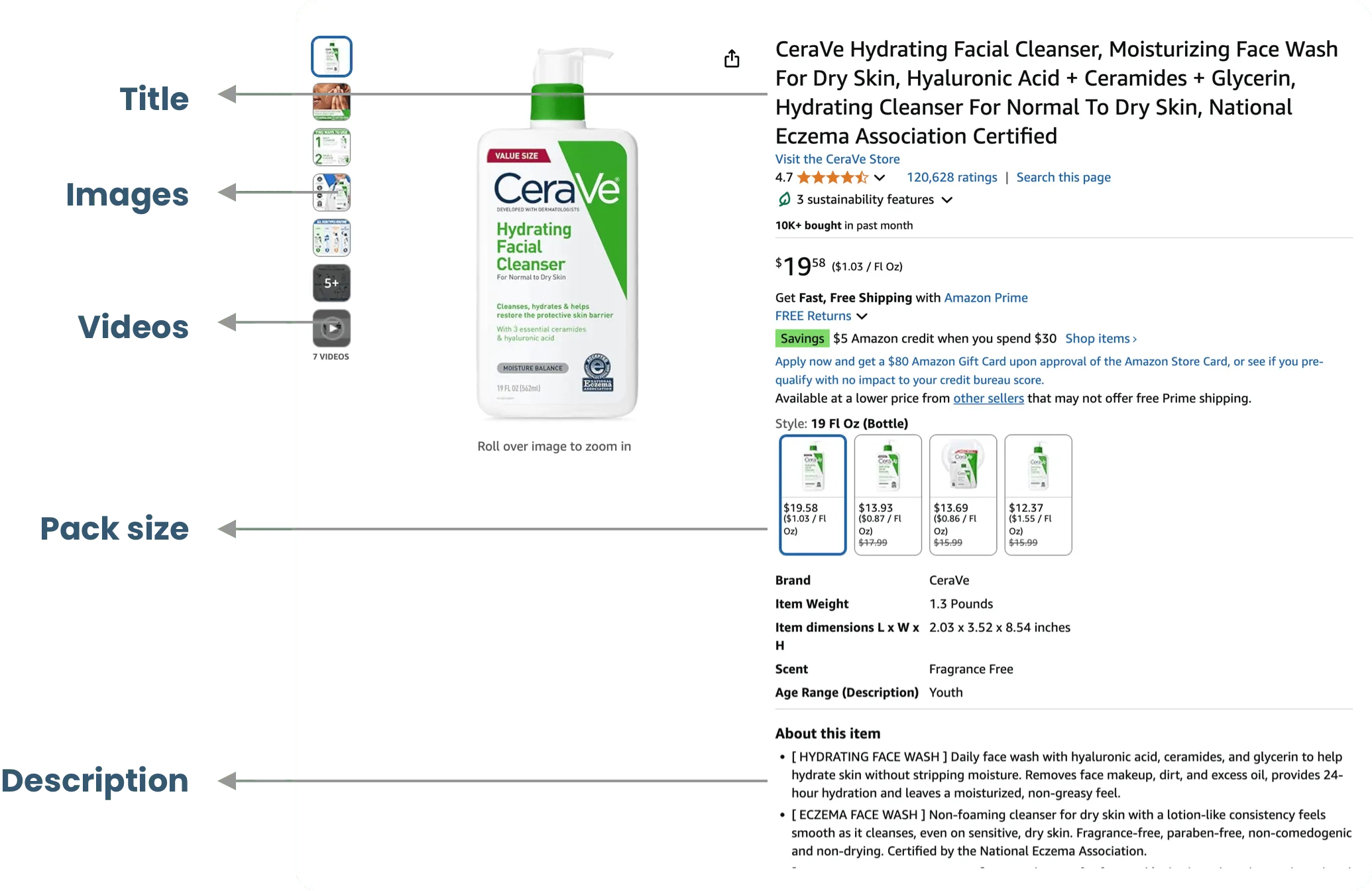
Task: Click the star rating icons
Action: 832,177
